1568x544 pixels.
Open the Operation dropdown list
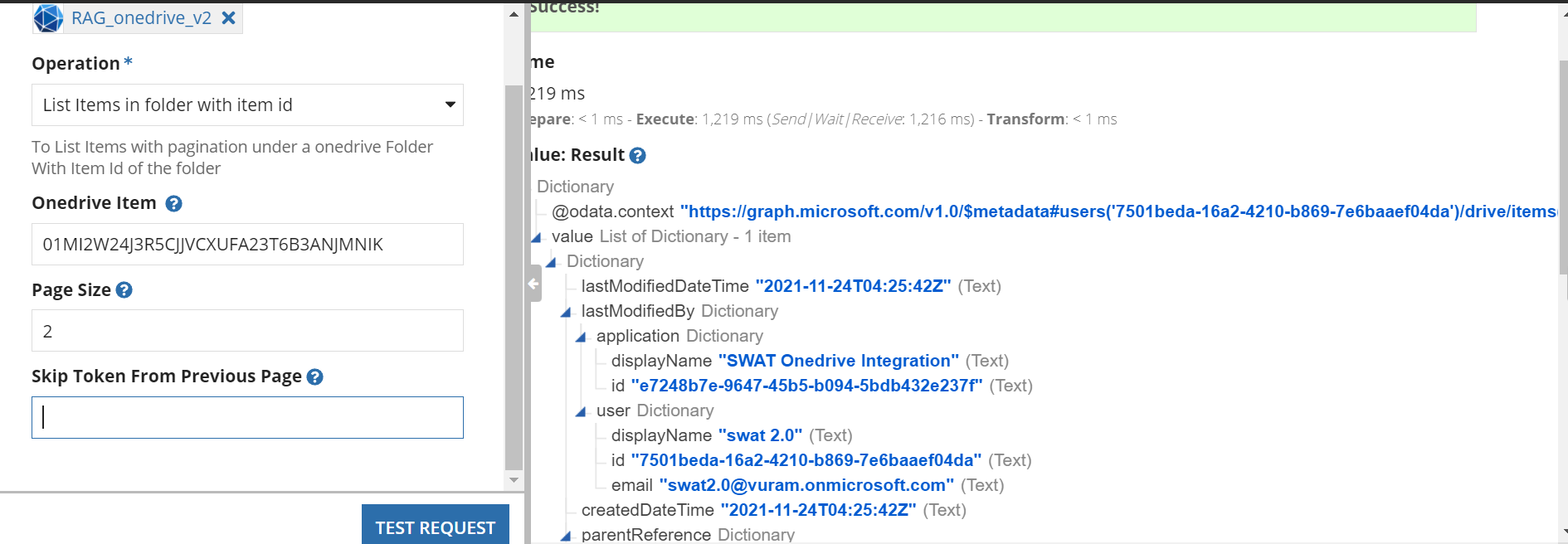pos(247,104)
